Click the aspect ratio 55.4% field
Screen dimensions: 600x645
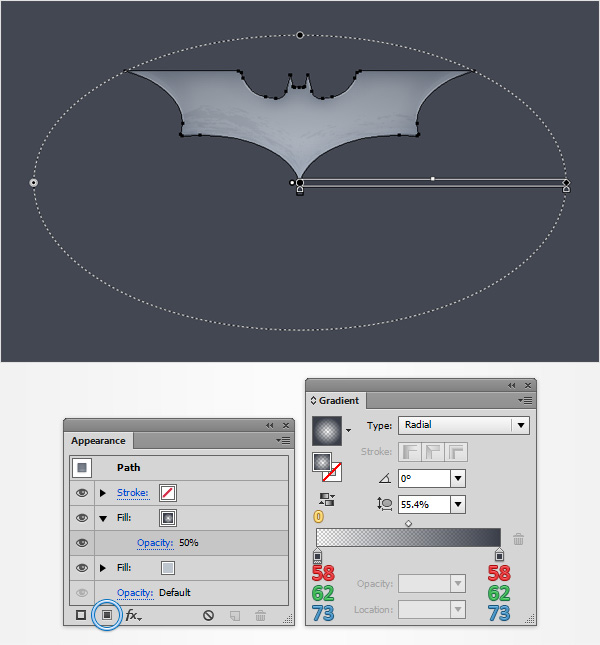[424, 504]
